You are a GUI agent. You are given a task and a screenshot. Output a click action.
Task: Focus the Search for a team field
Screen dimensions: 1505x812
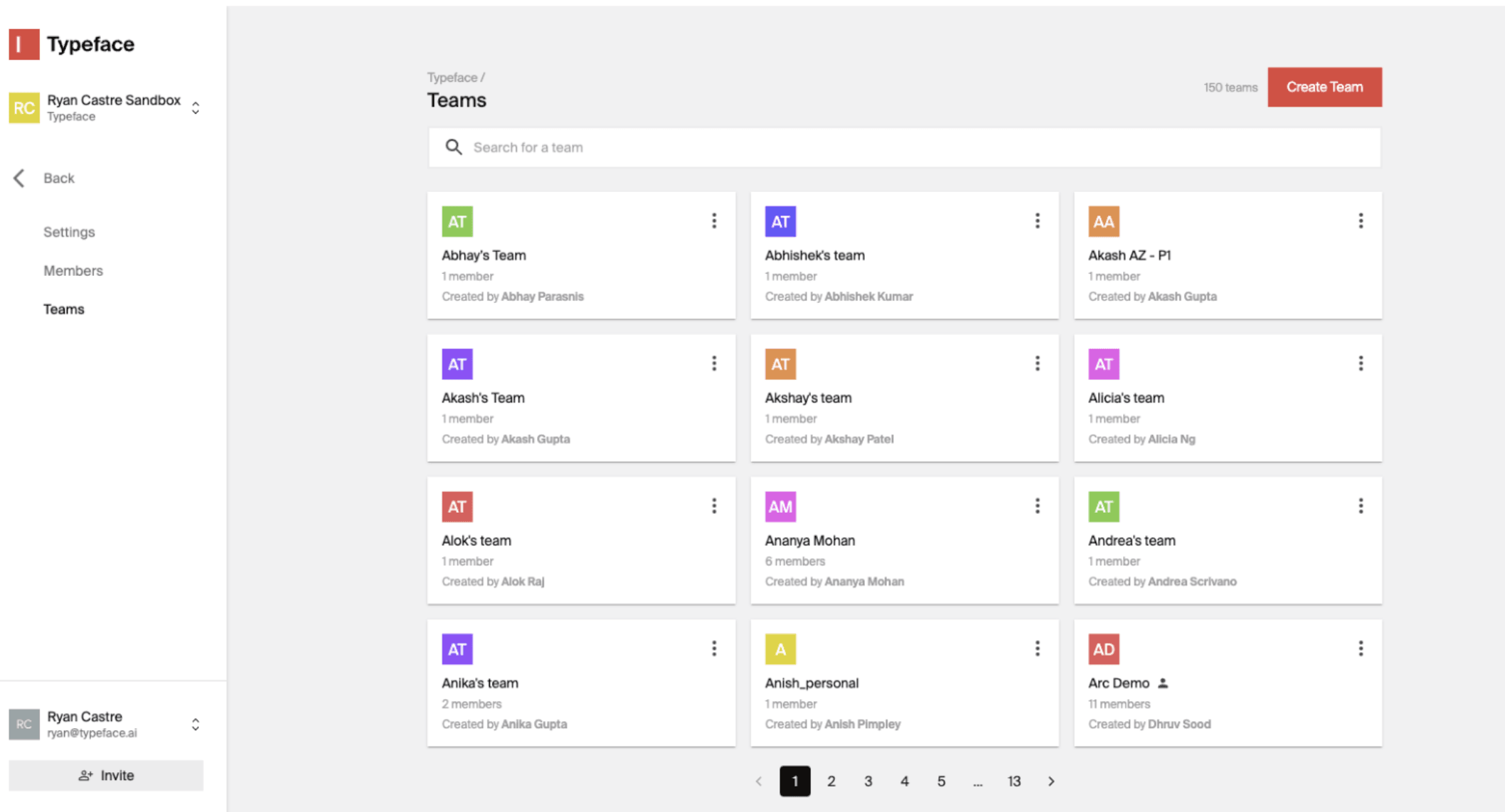[904, 147]
